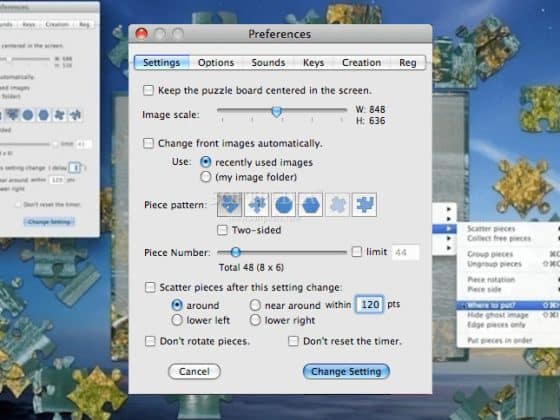Open the Reg tab

(x=408, y=62)
